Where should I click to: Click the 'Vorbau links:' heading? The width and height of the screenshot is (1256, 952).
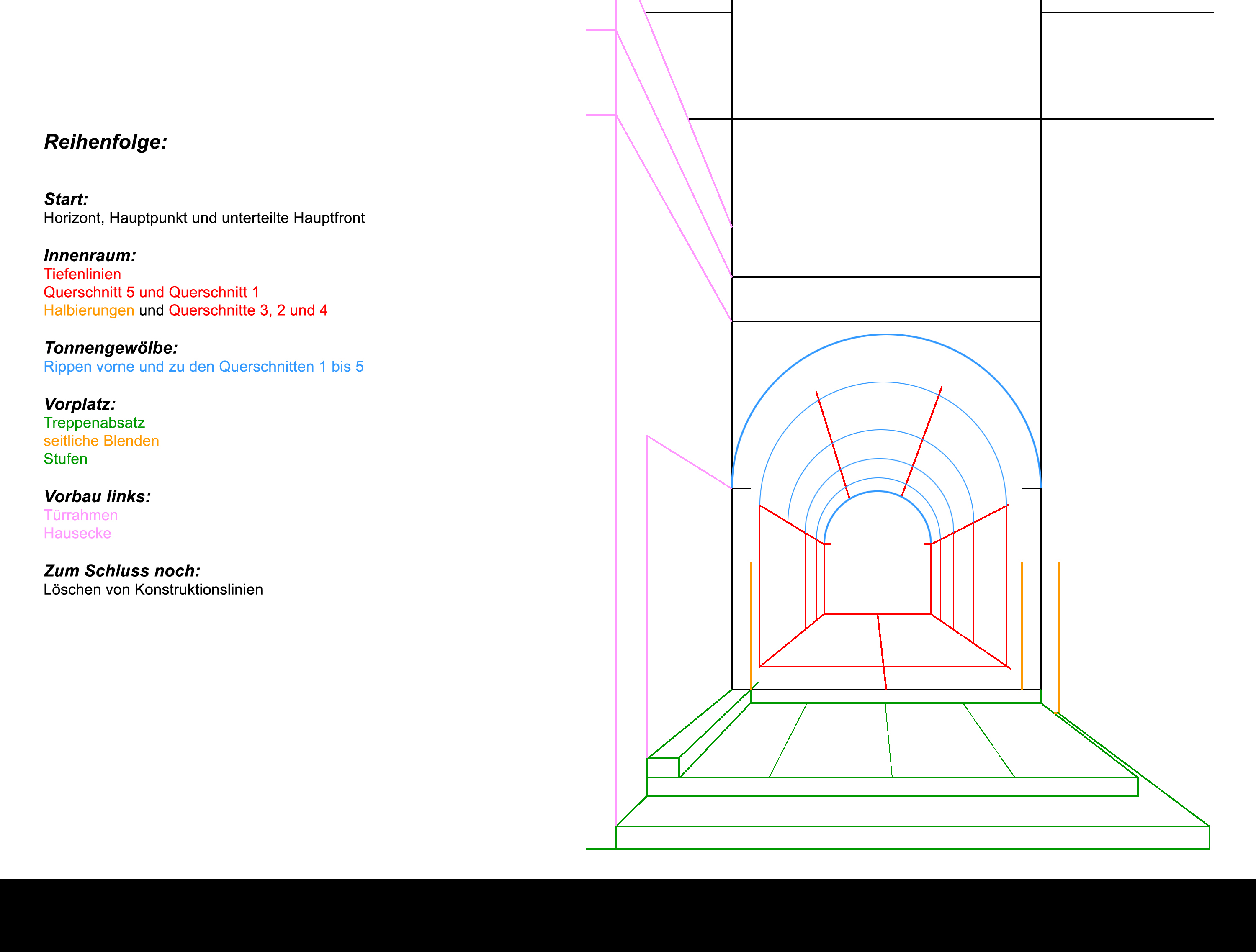point(97,497)
